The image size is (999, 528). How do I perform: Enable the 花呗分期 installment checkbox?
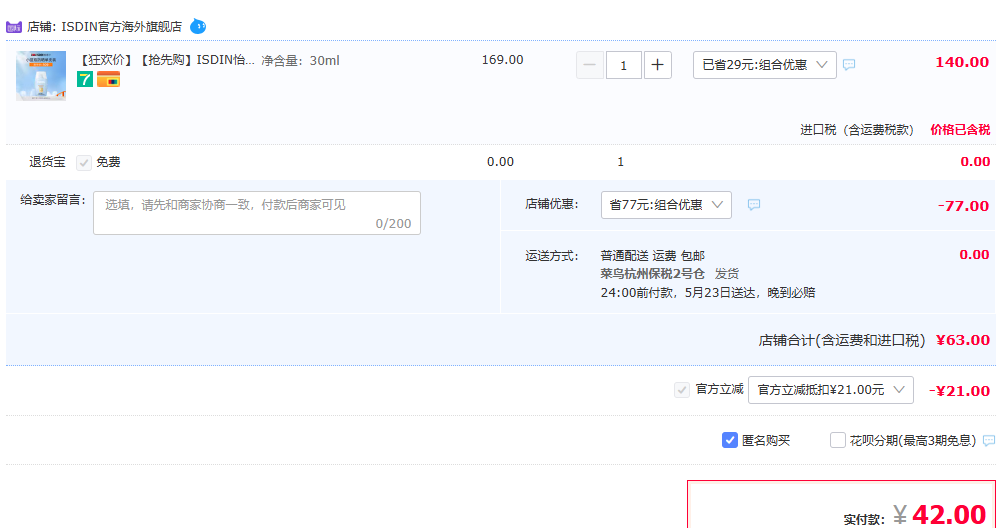pos(838,440)
